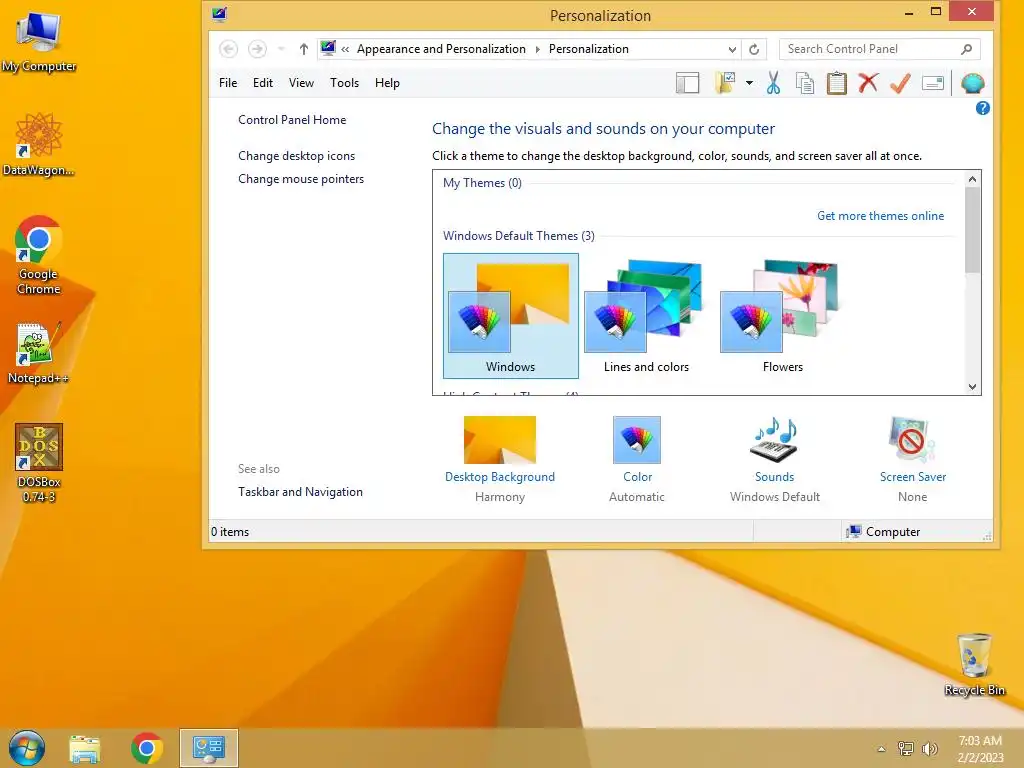Click the search magnifier icon
Viewport: 1024px width, 768px height.
coord(967,49)
